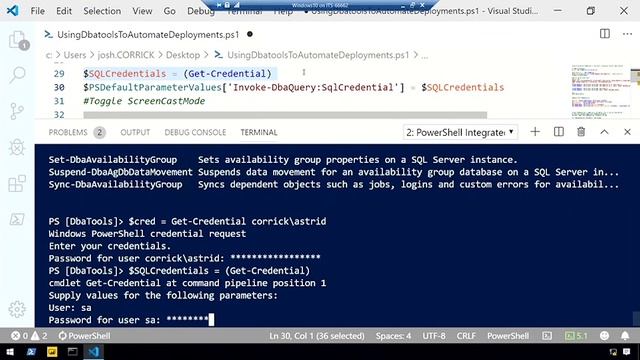Open feedback smiley in status bar
The image size is (640, 360).
pos(604,336)
